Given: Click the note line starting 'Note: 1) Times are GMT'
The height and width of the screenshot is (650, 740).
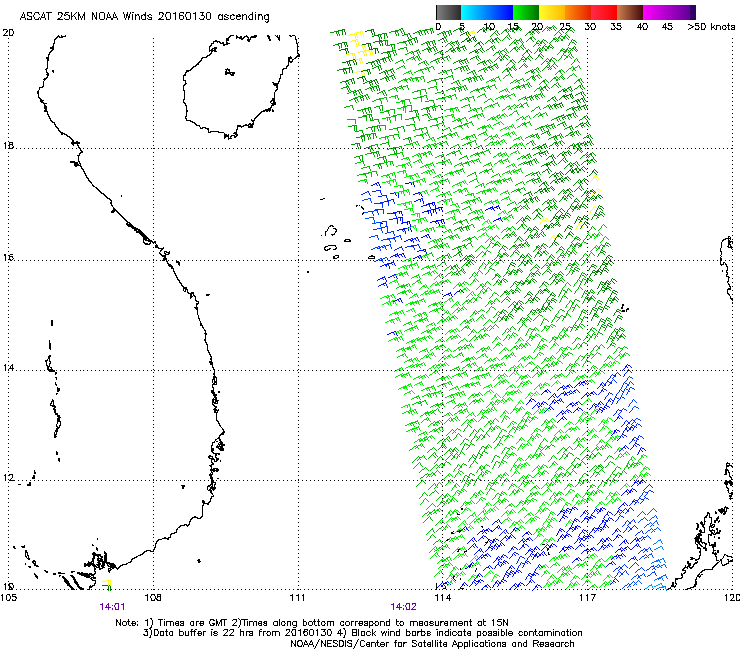Looking at the screenshot, I should pos(312,623).
